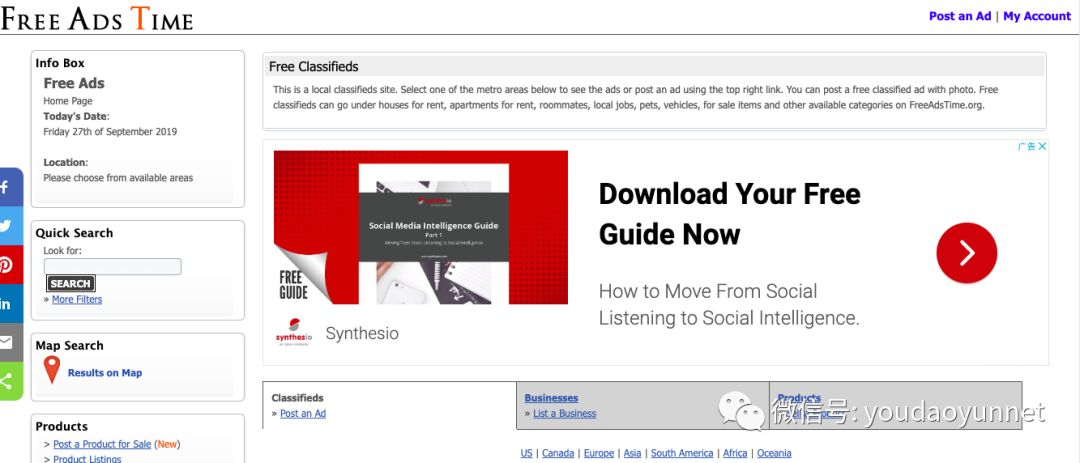1080x463 pixels.
Task: Click the Post an Ad header link
Action: [x=959, y=16]
